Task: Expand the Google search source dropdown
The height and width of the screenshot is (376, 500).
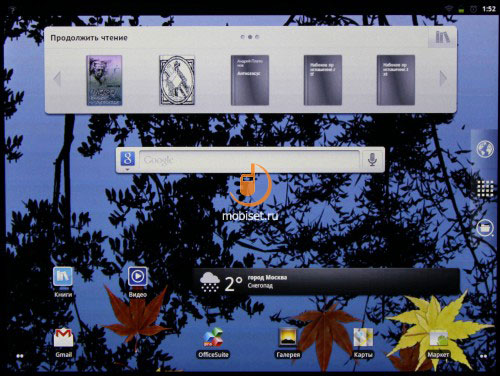Action: [128, 160]
